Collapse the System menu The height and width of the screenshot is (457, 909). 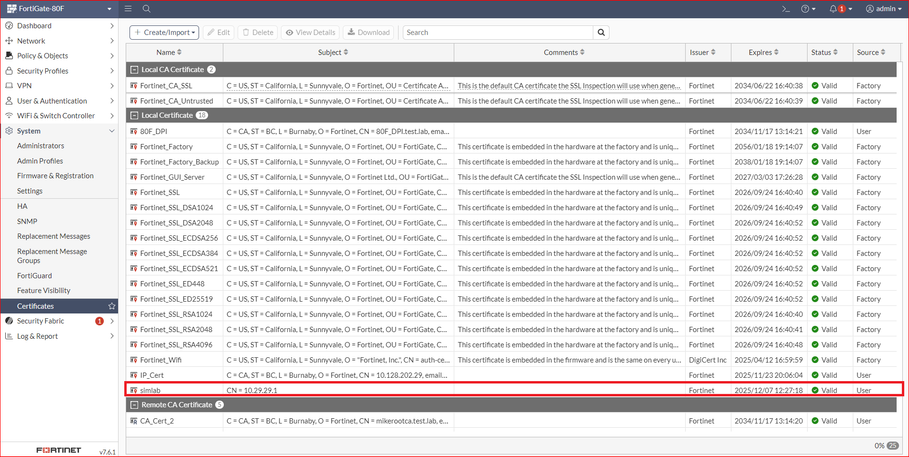pos(59,131)
